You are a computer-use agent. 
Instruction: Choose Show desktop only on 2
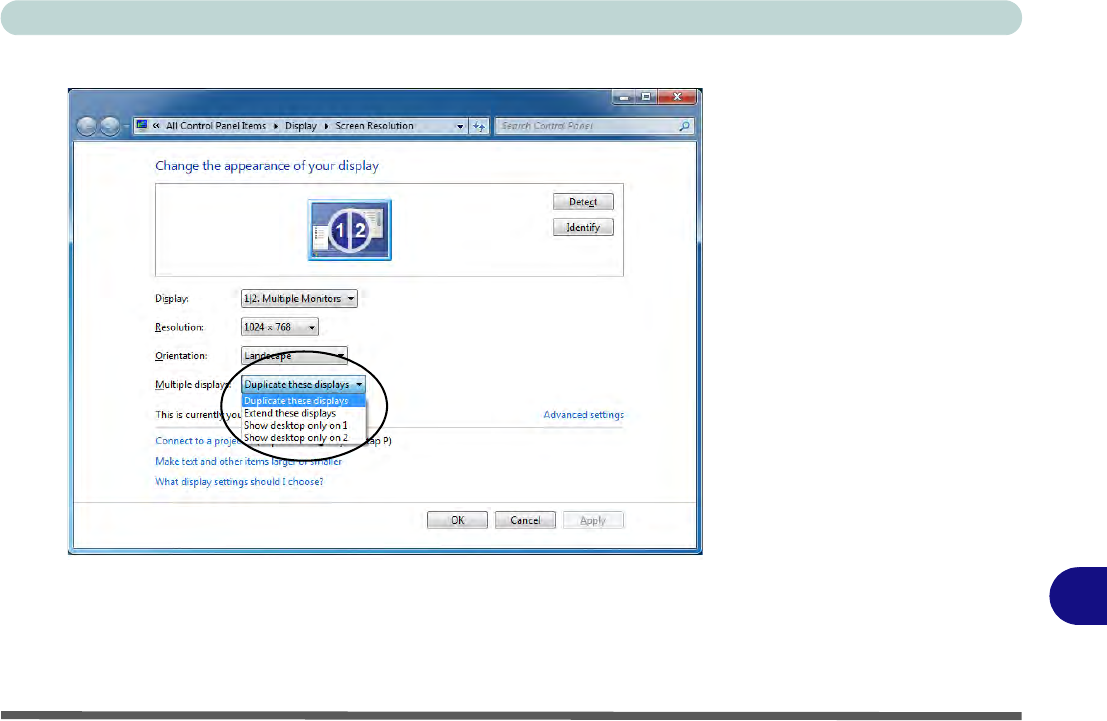304,438
